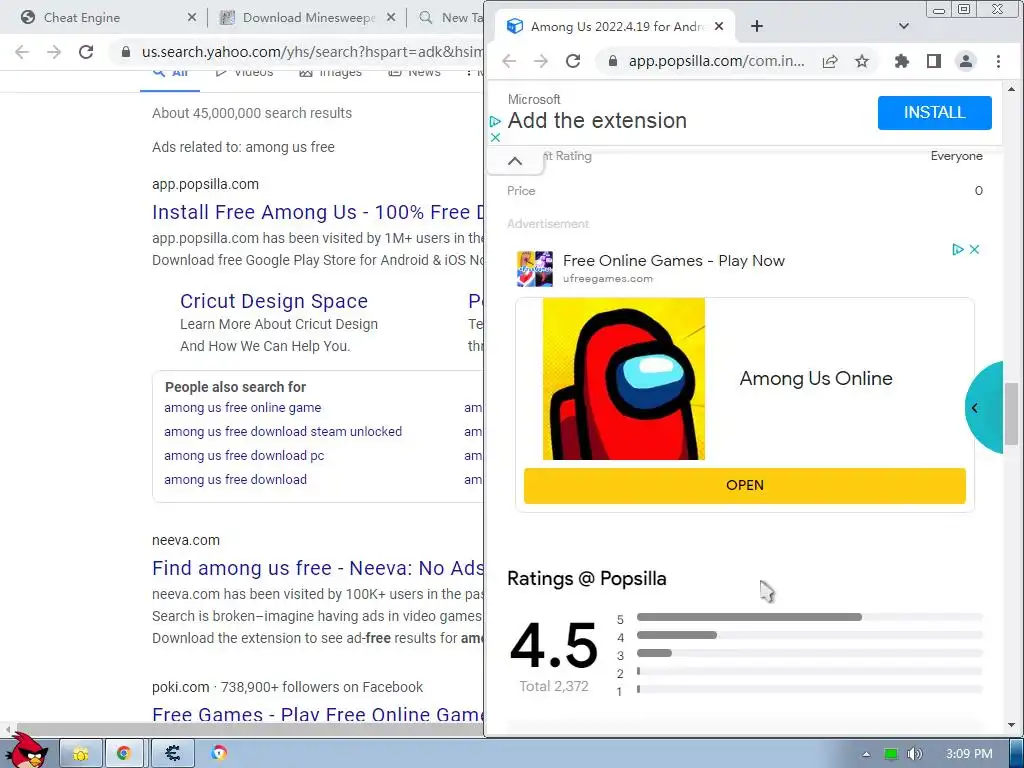The height and width of the screenshot is (768, 1024).
Task: Select the News search tab
Action: click(x=415, y=72)
